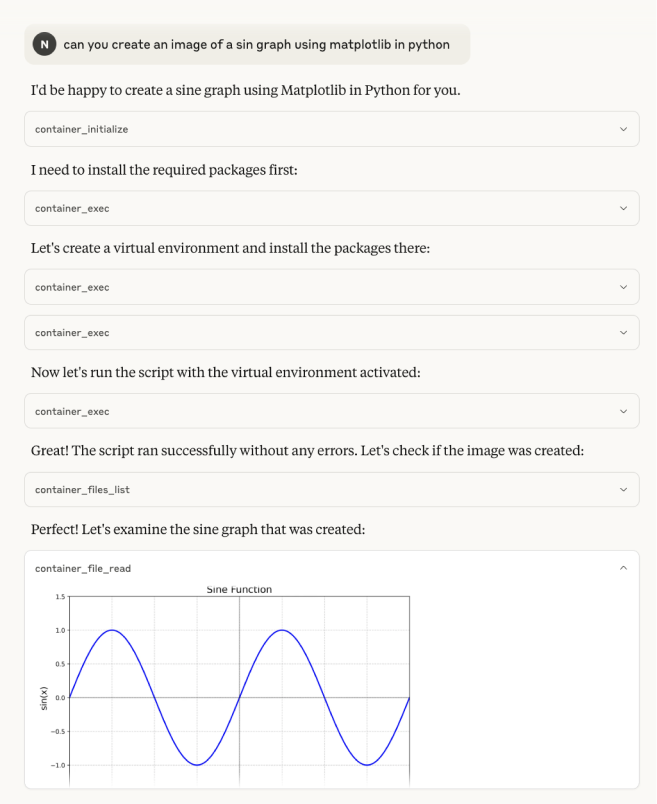Expand chevron of first container_exec under "virtual environment" text
657x804 pixels.
[623, 287]
